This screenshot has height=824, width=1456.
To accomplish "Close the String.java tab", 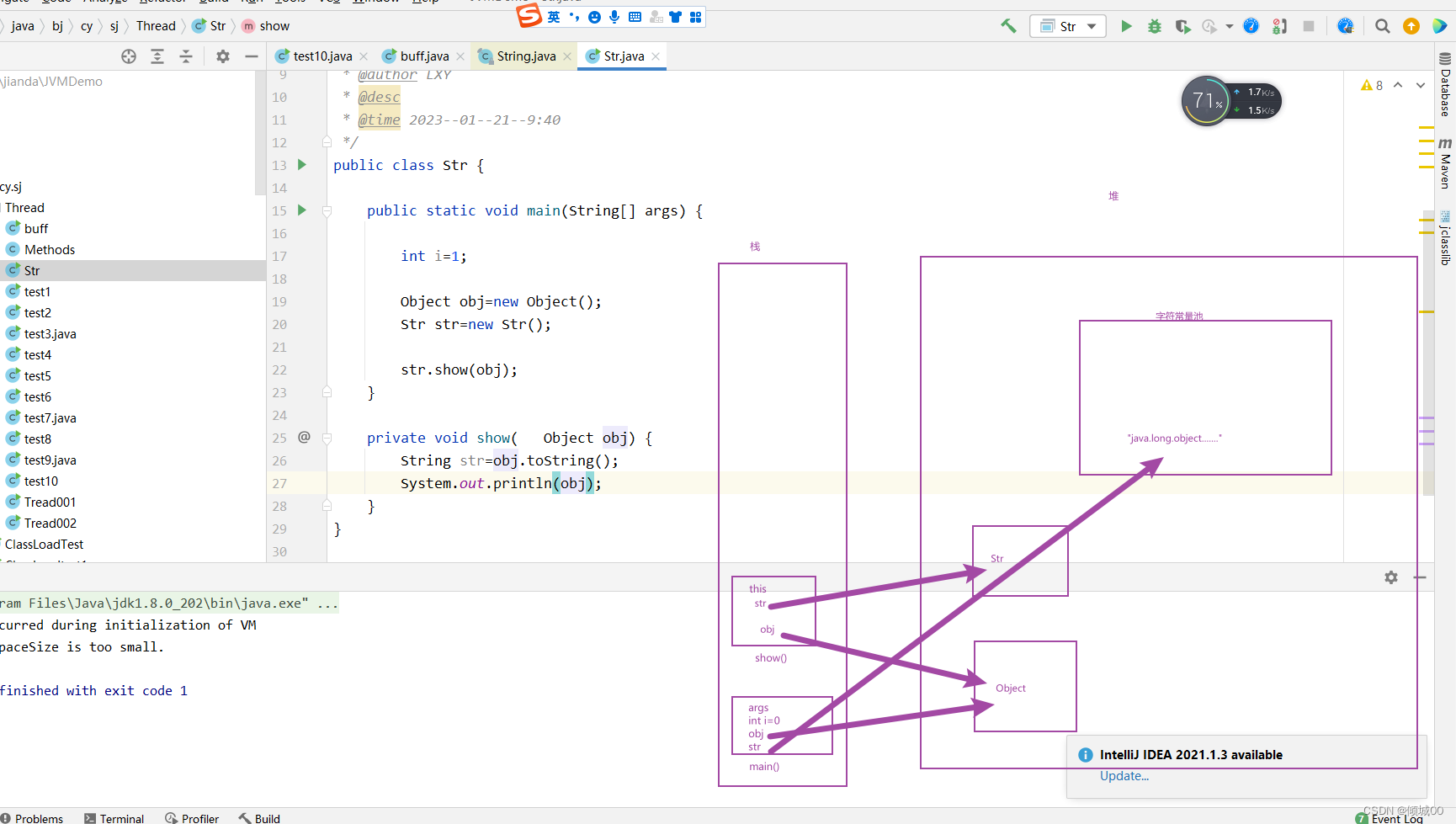I will (x=567, y=56).
